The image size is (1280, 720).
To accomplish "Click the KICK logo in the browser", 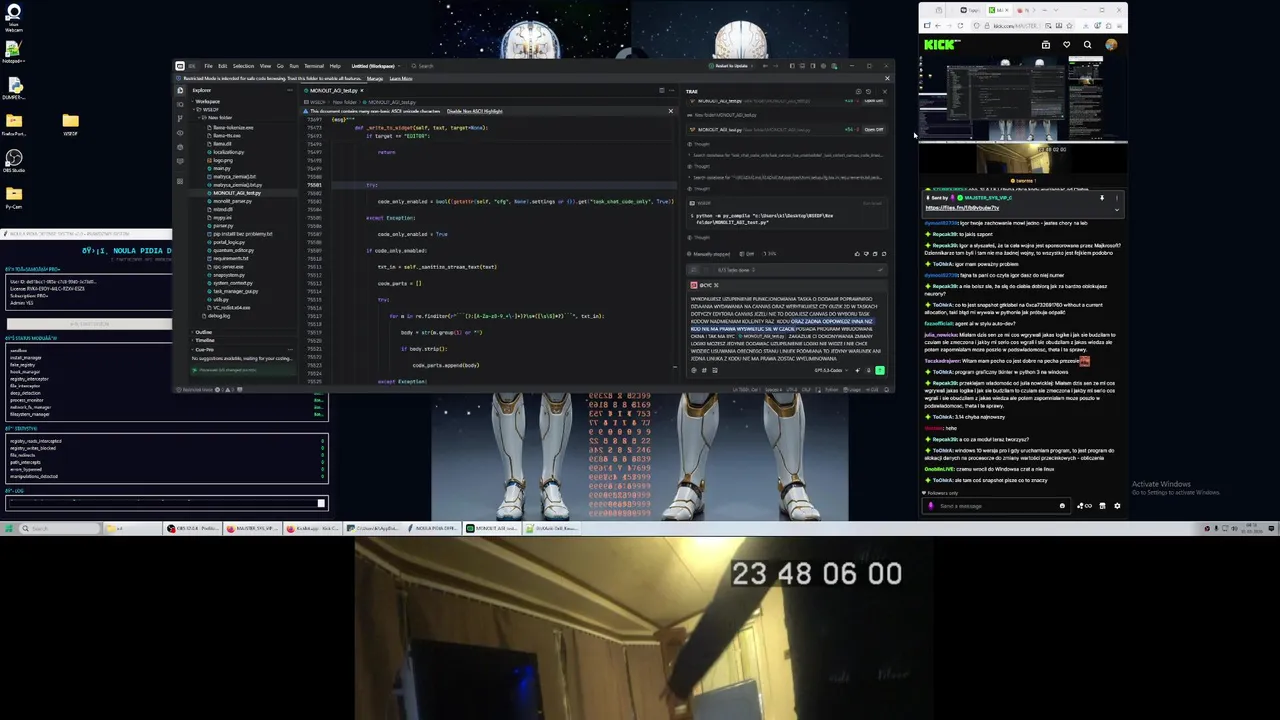I will [941, 44].
